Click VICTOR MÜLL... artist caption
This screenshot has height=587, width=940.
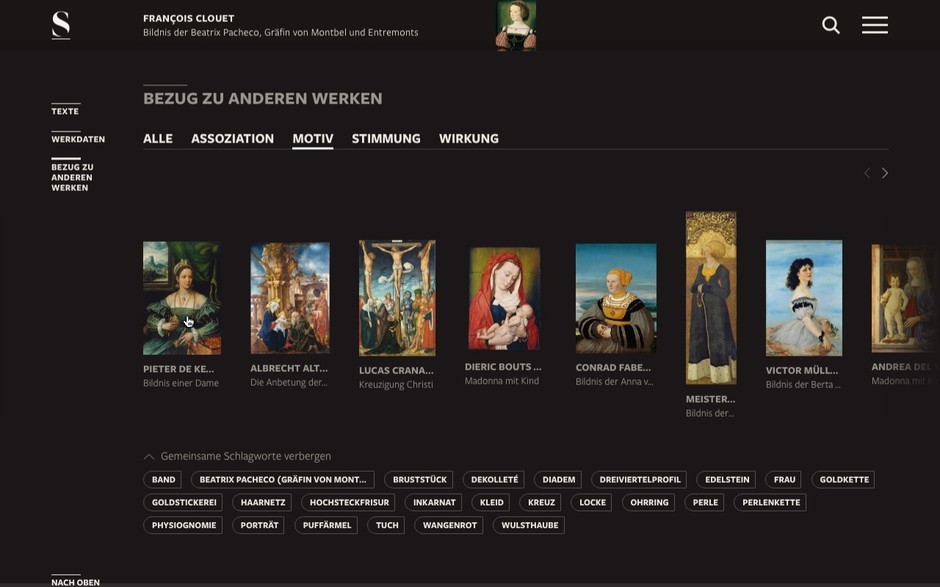(x=802, y=371)
